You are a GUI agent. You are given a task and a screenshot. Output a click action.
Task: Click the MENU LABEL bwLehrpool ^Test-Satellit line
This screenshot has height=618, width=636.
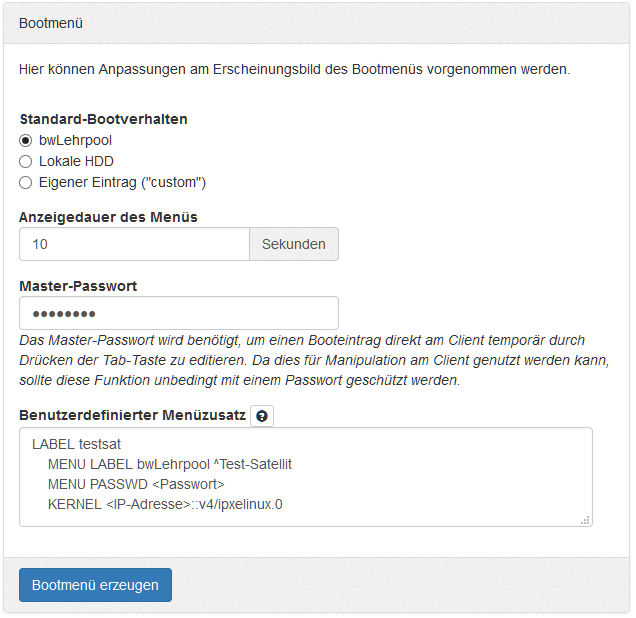tap(170, 464)
